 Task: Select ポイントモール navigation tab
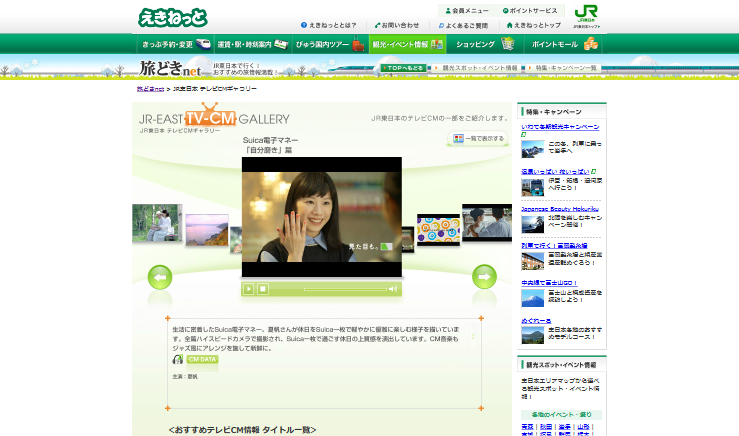click(563, 44)
